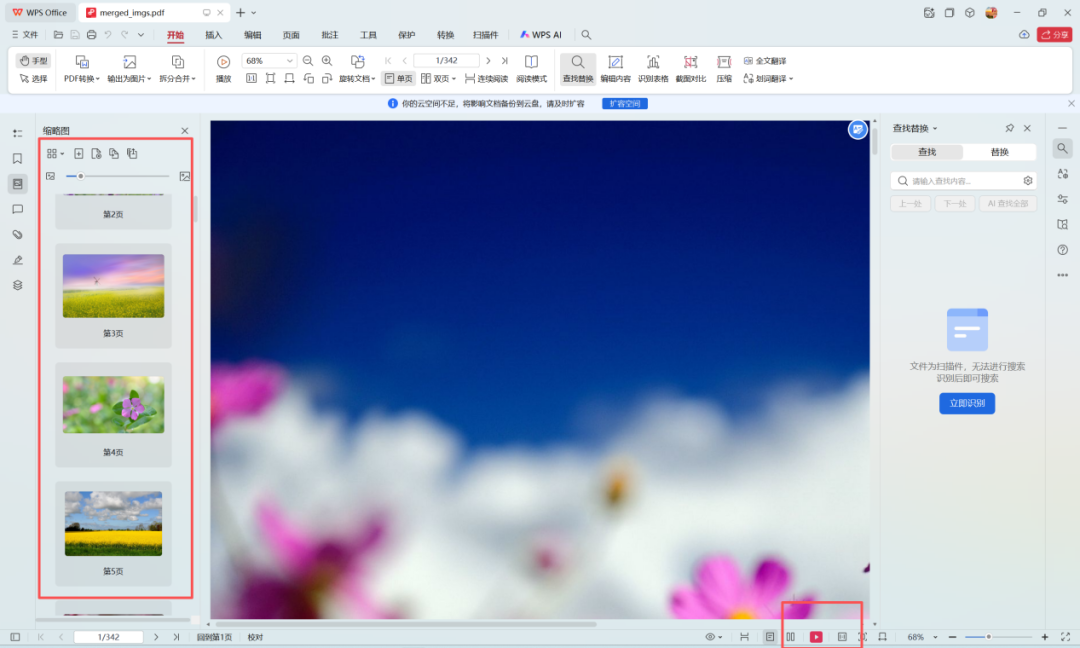Open the 保护 ribbon tab
Image resolution: width=1080 pixels, height=648 pixels.
click(407, 34)
